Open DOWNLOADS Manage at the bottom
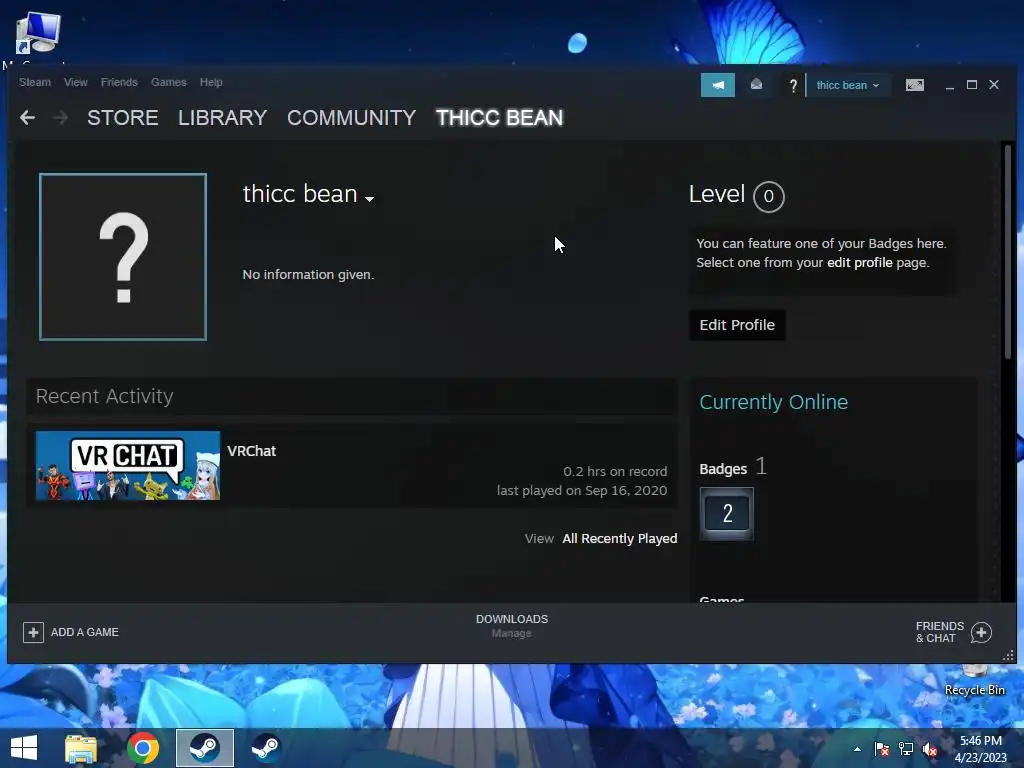 pyautogui.click(x=512, y=626)
